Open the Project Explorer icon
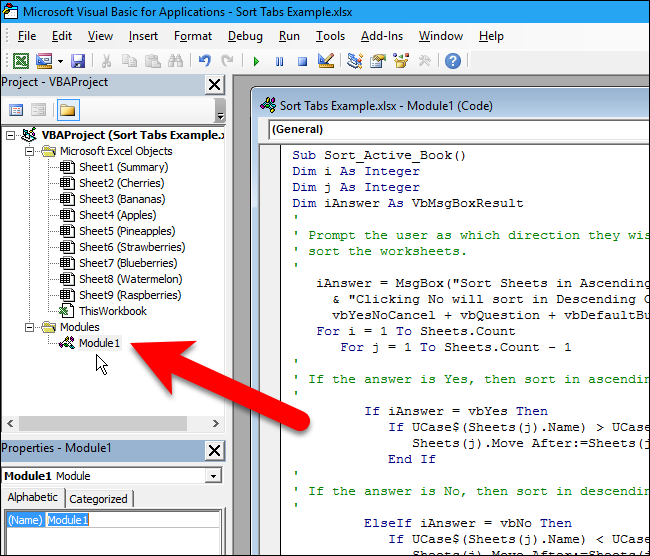This screenshot has width=650, height=556. coord(355,61)
